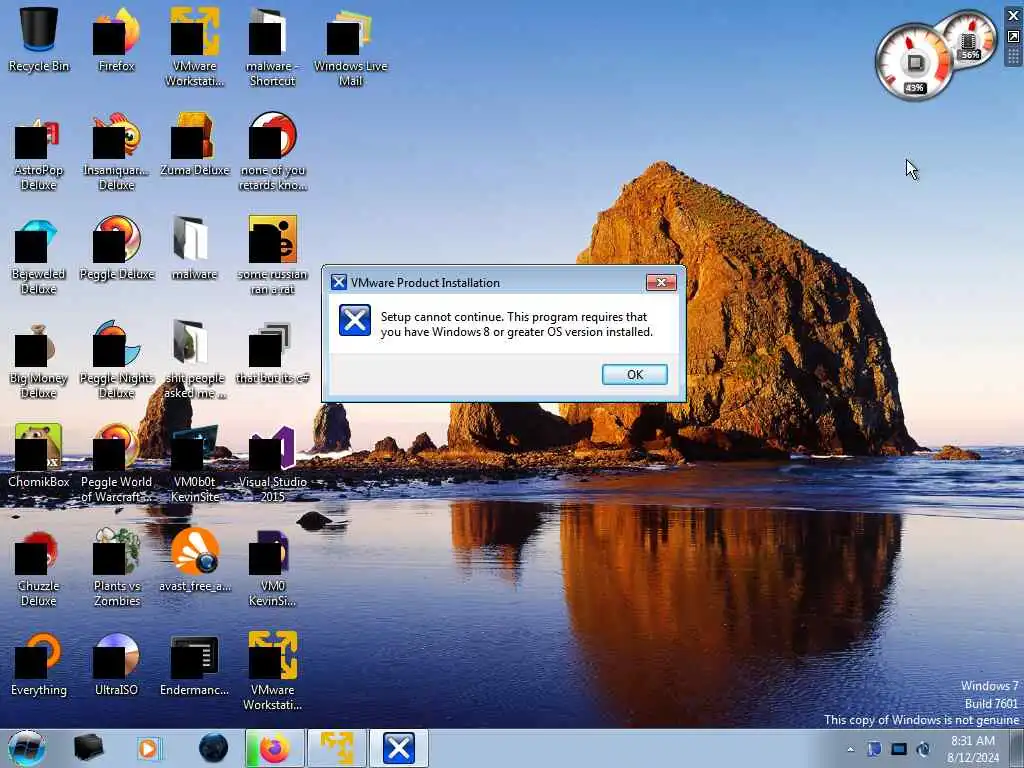Select the Bejeweled Deluxe desktop icon

tap(39, 256)
